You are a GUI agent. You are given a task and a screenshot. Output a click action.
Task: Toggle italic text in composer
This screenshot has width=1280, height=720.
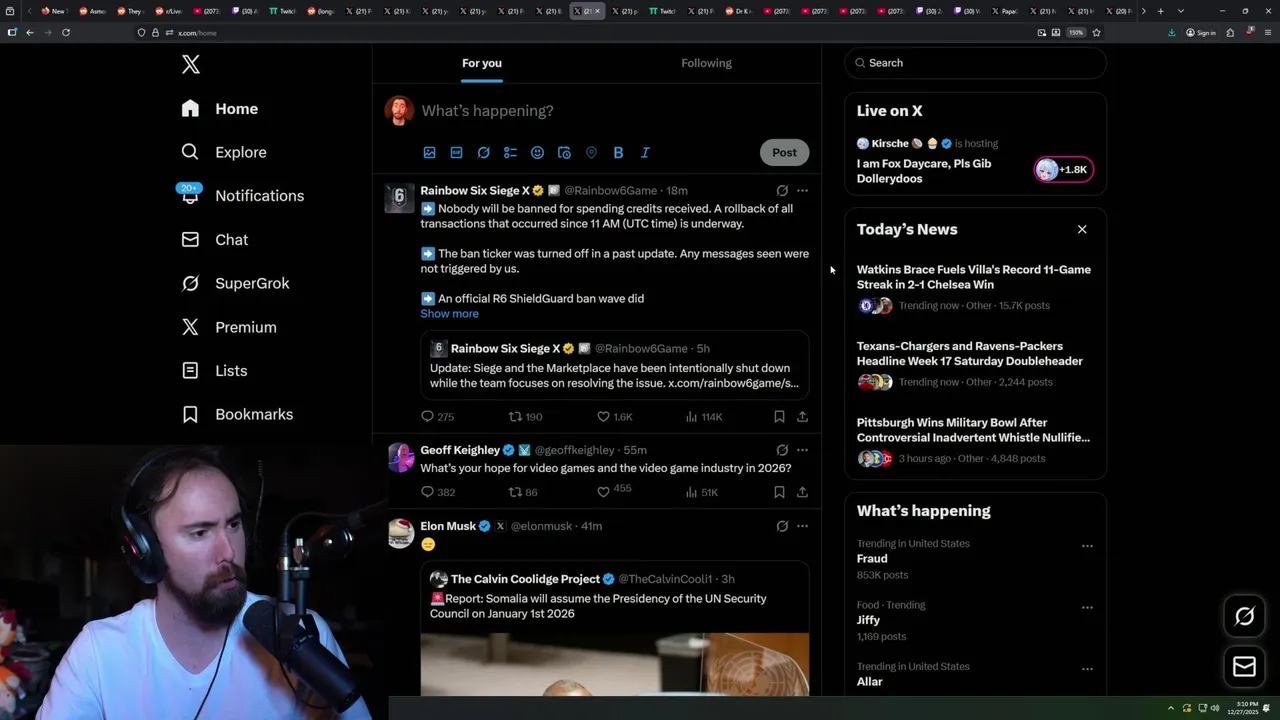[645, 153]
